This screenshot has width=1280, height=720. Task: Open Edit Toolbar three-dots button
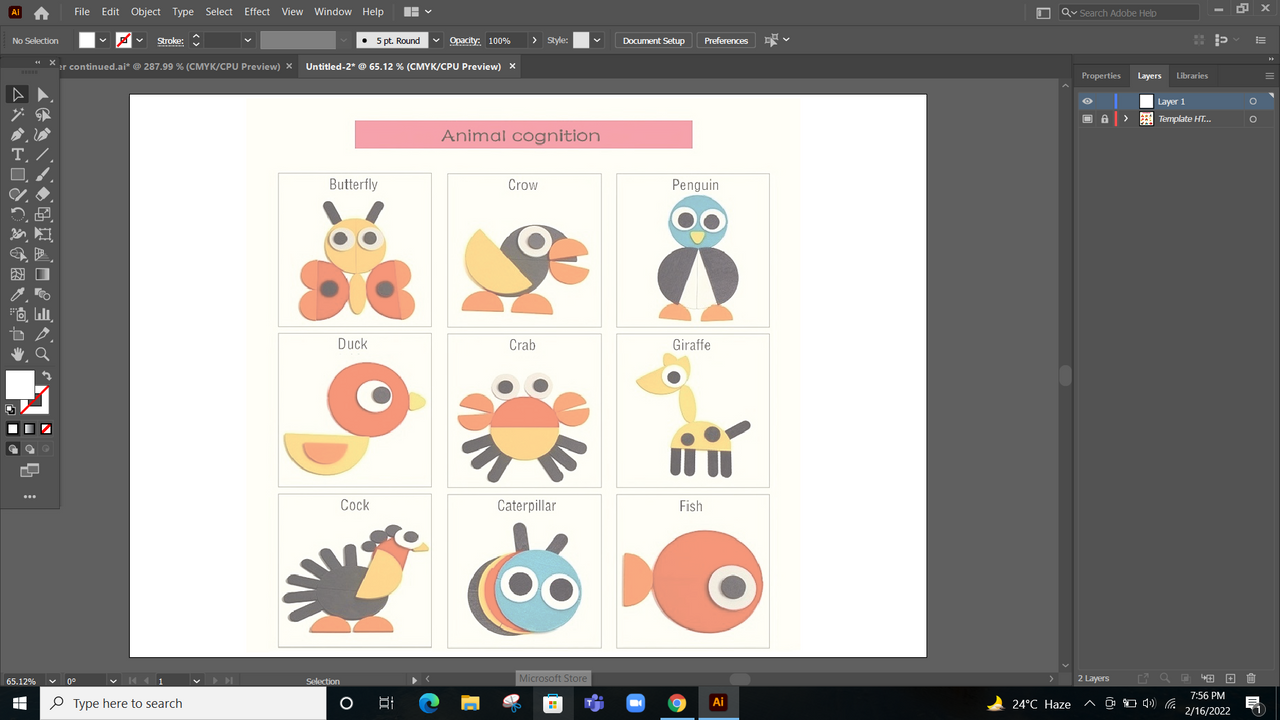29,496
